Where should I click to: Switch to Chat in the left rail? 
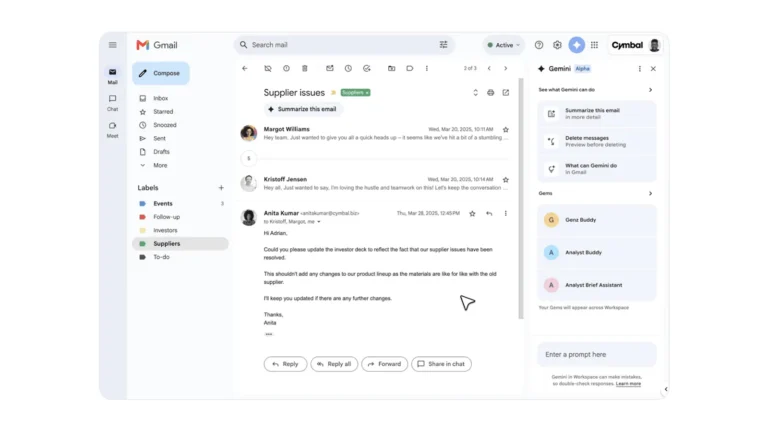click(113, 103)
